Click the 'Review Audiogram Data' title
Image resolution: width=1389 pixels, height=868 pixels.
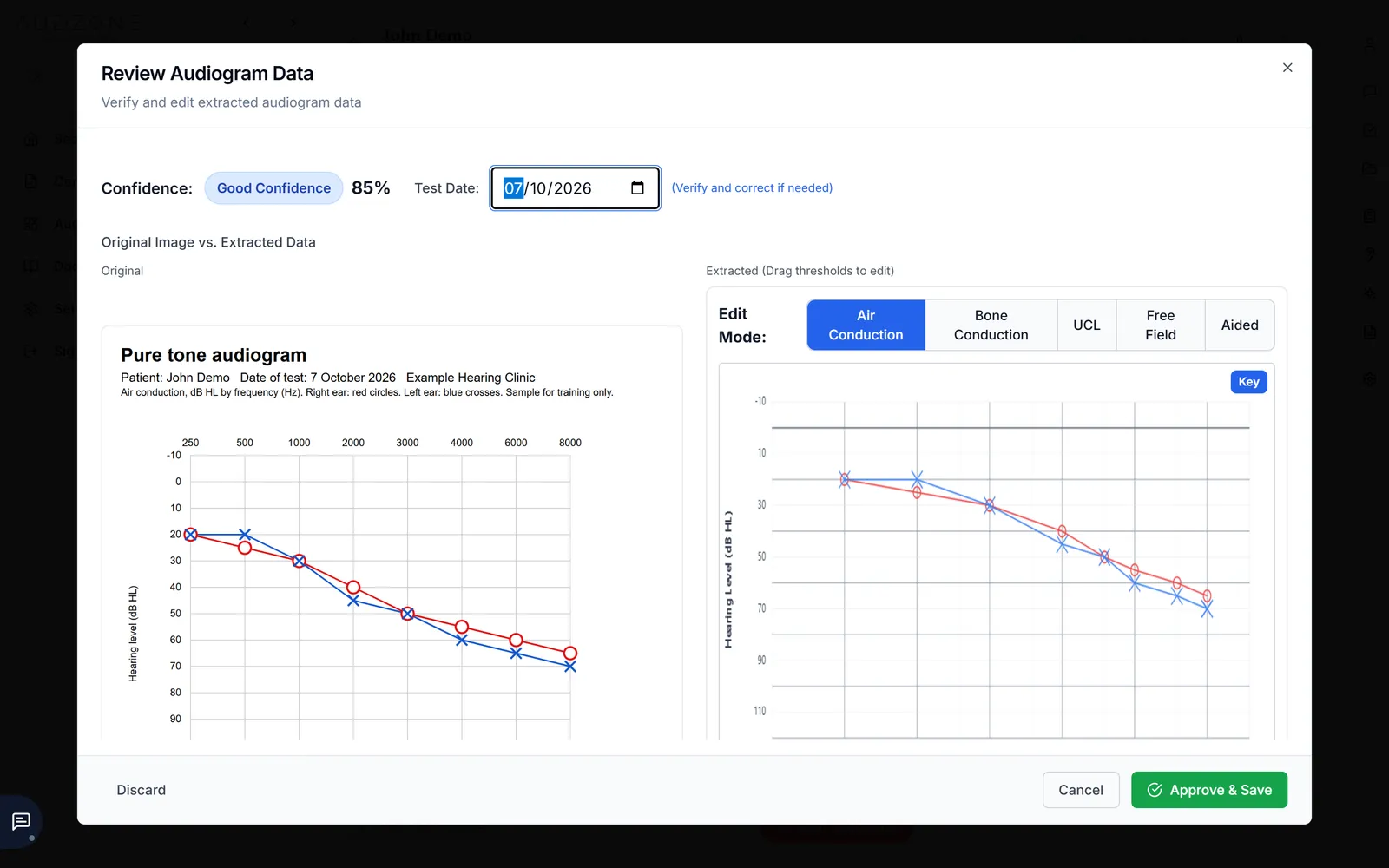pos(207,74)
